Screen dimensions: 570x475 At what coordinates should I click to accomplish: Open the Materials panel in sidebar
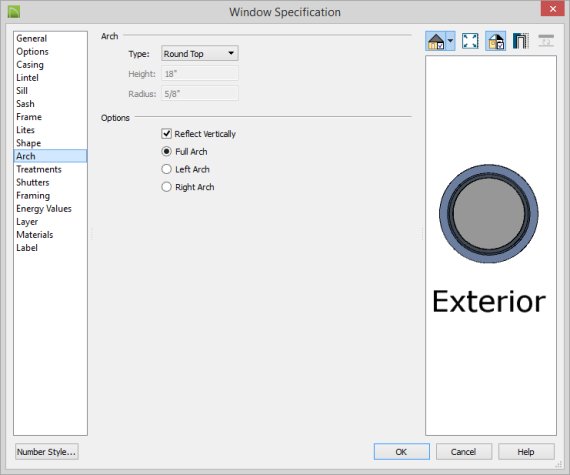pos(35,235)
